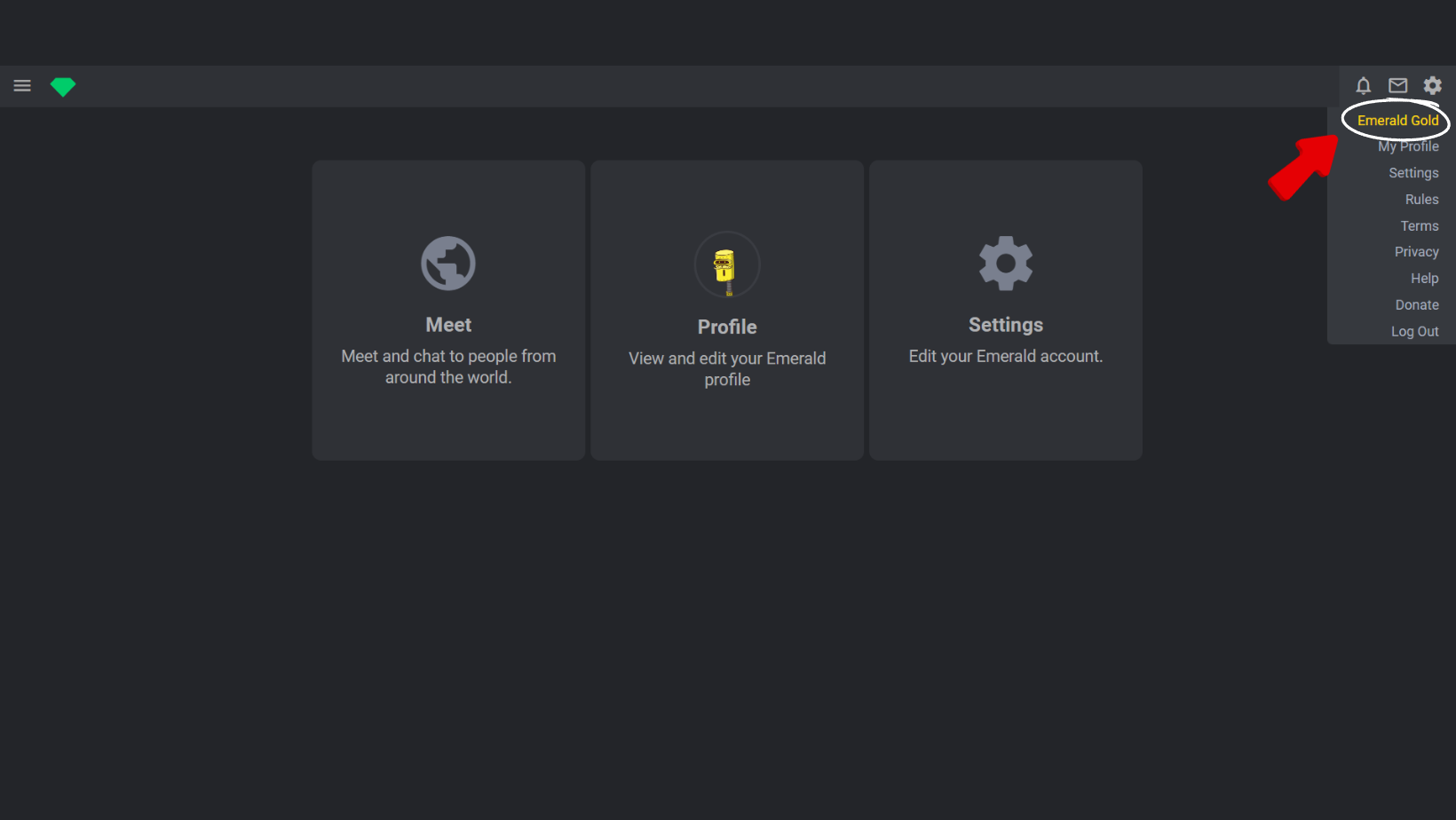Select the Privacy menu item
Viewport: 1456px width, 820px height.
pyautogui.click(x=1416, y=252)
